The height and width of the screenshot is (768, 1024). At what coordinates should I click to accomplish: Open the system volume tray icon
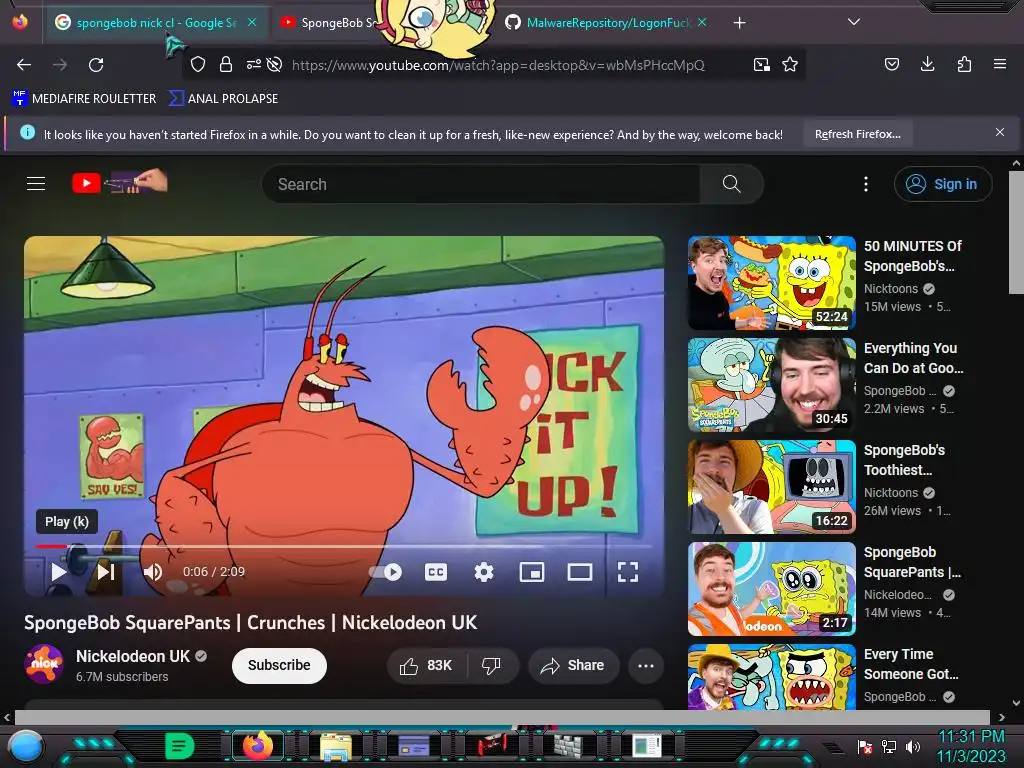(912, 746)
